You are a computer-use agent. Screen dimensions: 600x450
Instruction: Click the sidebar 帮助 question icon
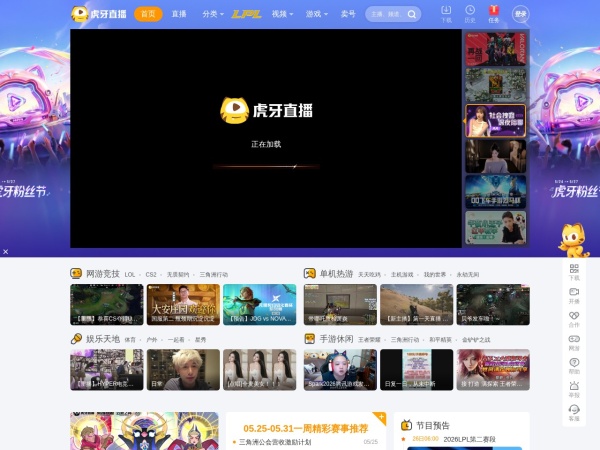[x=574, y=362]
